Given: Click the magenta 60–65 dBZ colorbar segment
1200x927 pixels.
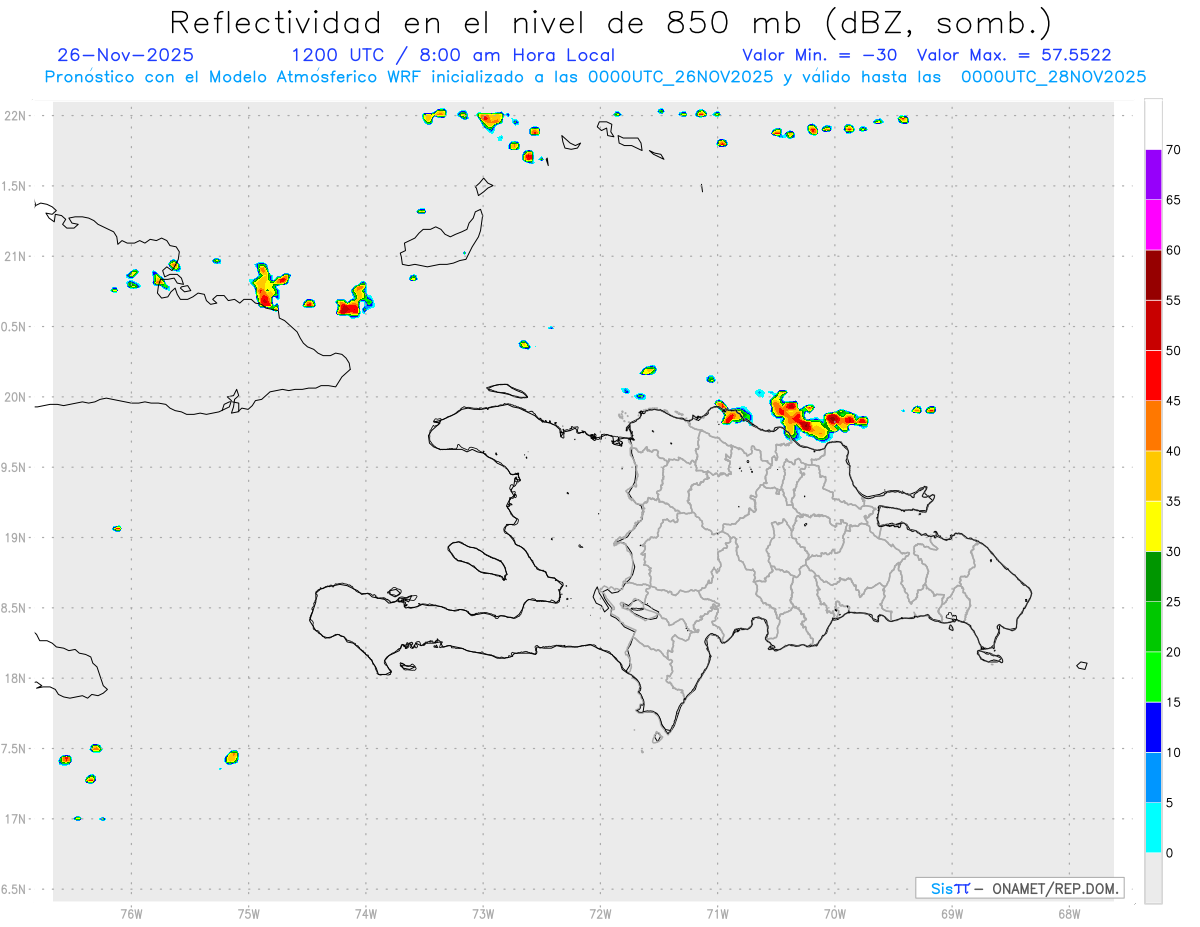Looking at the screenshot, I should click(1153, 225).
